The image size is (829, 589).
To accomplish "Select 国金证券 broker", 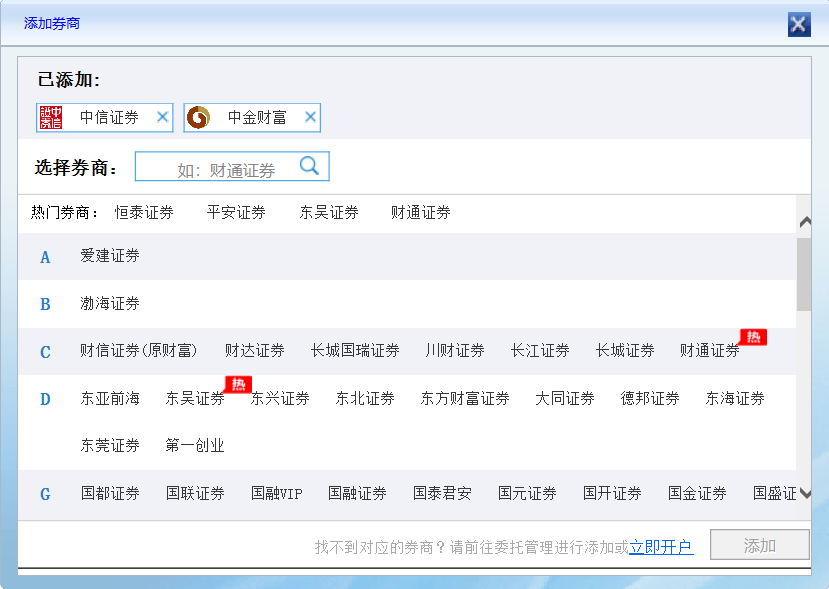I will 697,493.
